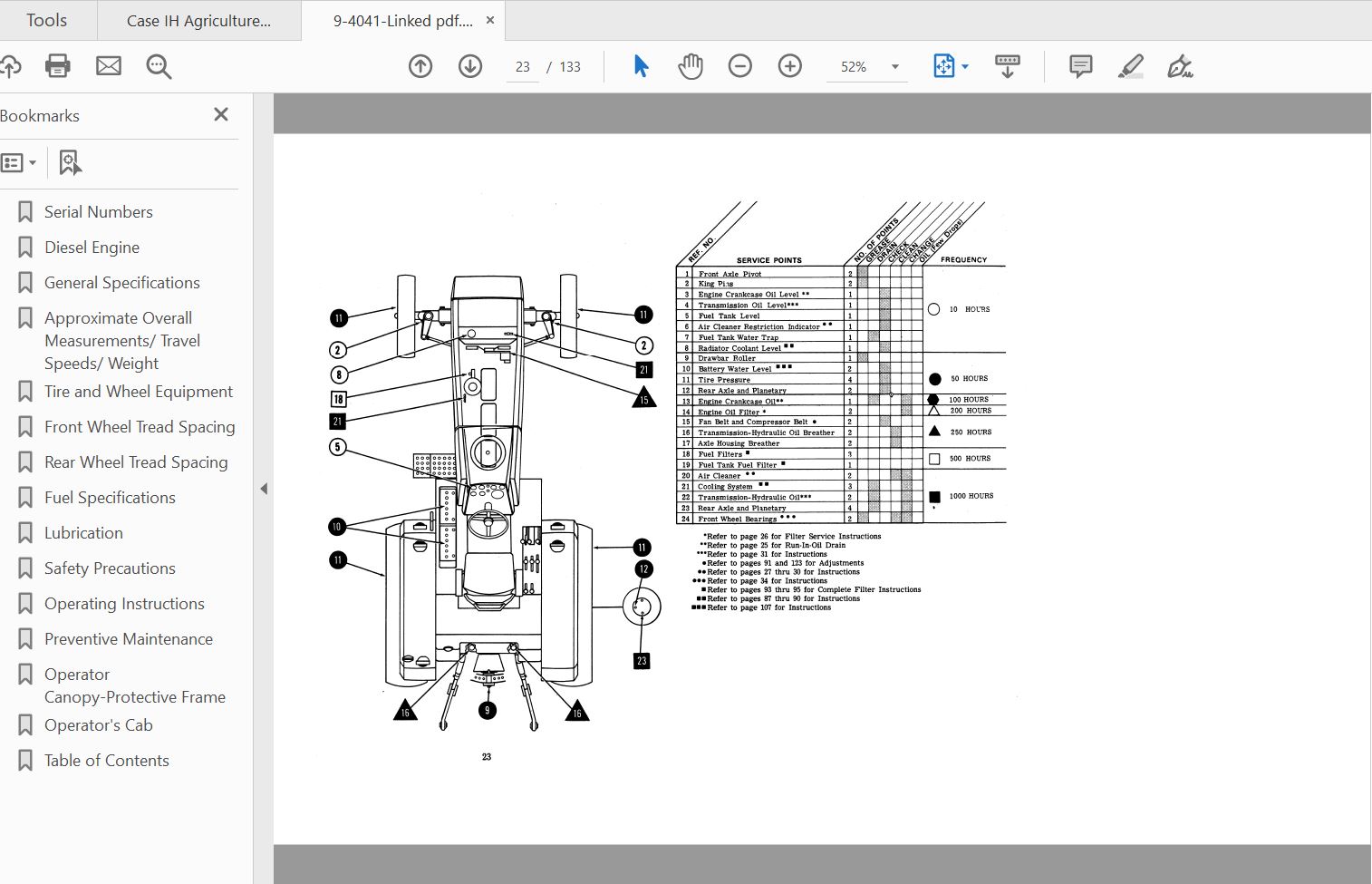Close the Bookmarks panel
Image resolution: width=1372 pixels, height=884 pixels.
point(221,114)
